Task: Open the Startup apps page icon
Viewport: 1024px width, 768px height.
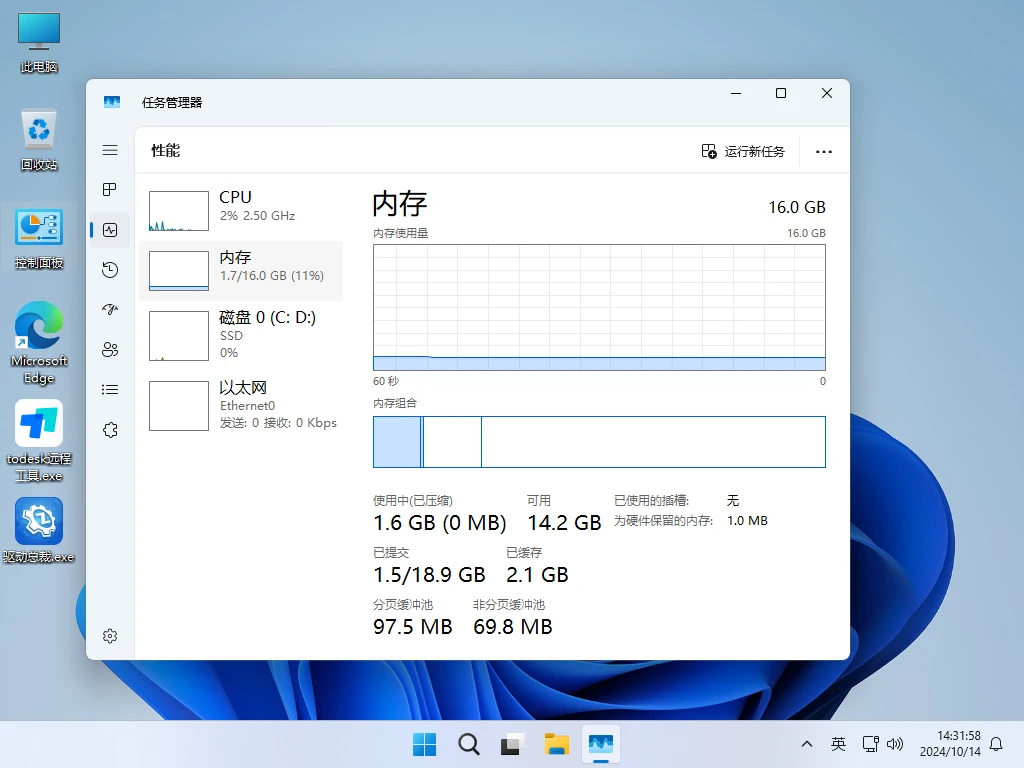Action: (110, 310)
